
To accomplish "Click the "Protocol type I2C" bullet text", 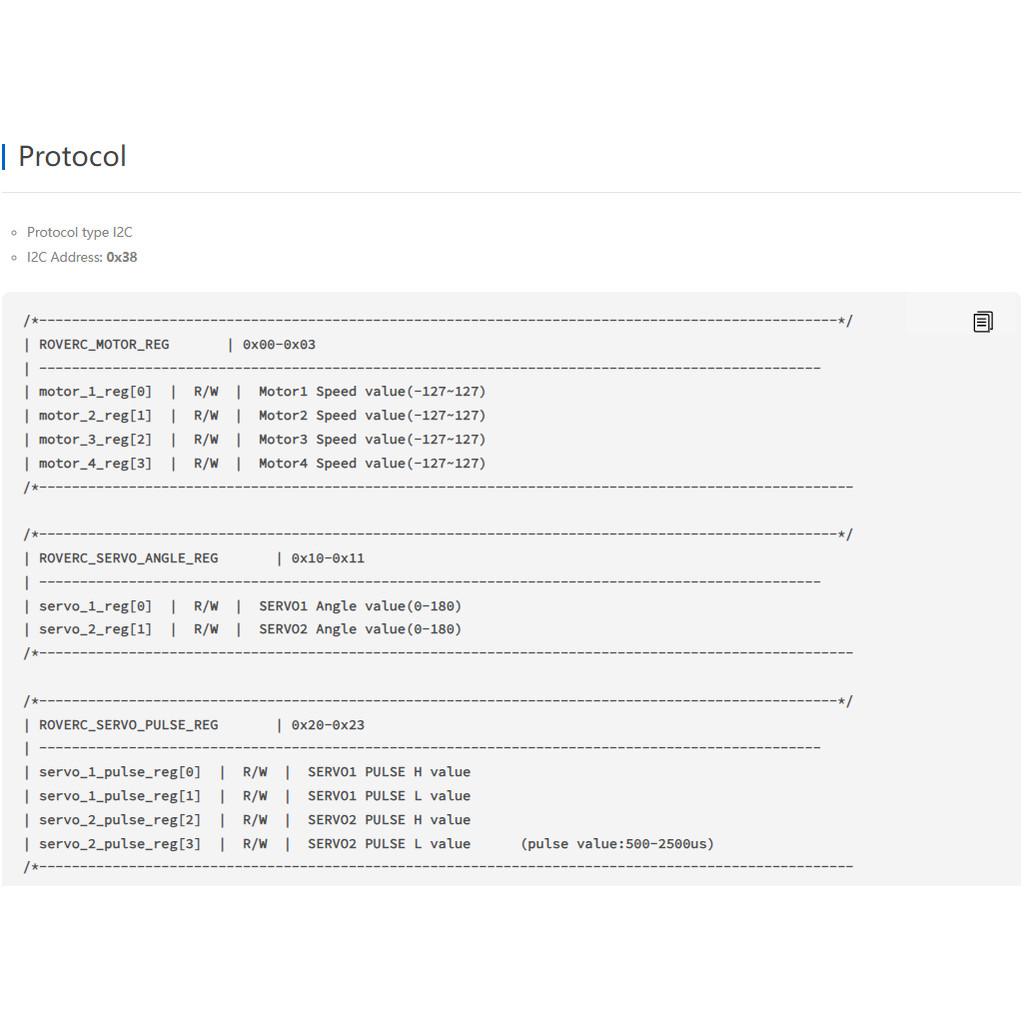I will tap(80, 232).
